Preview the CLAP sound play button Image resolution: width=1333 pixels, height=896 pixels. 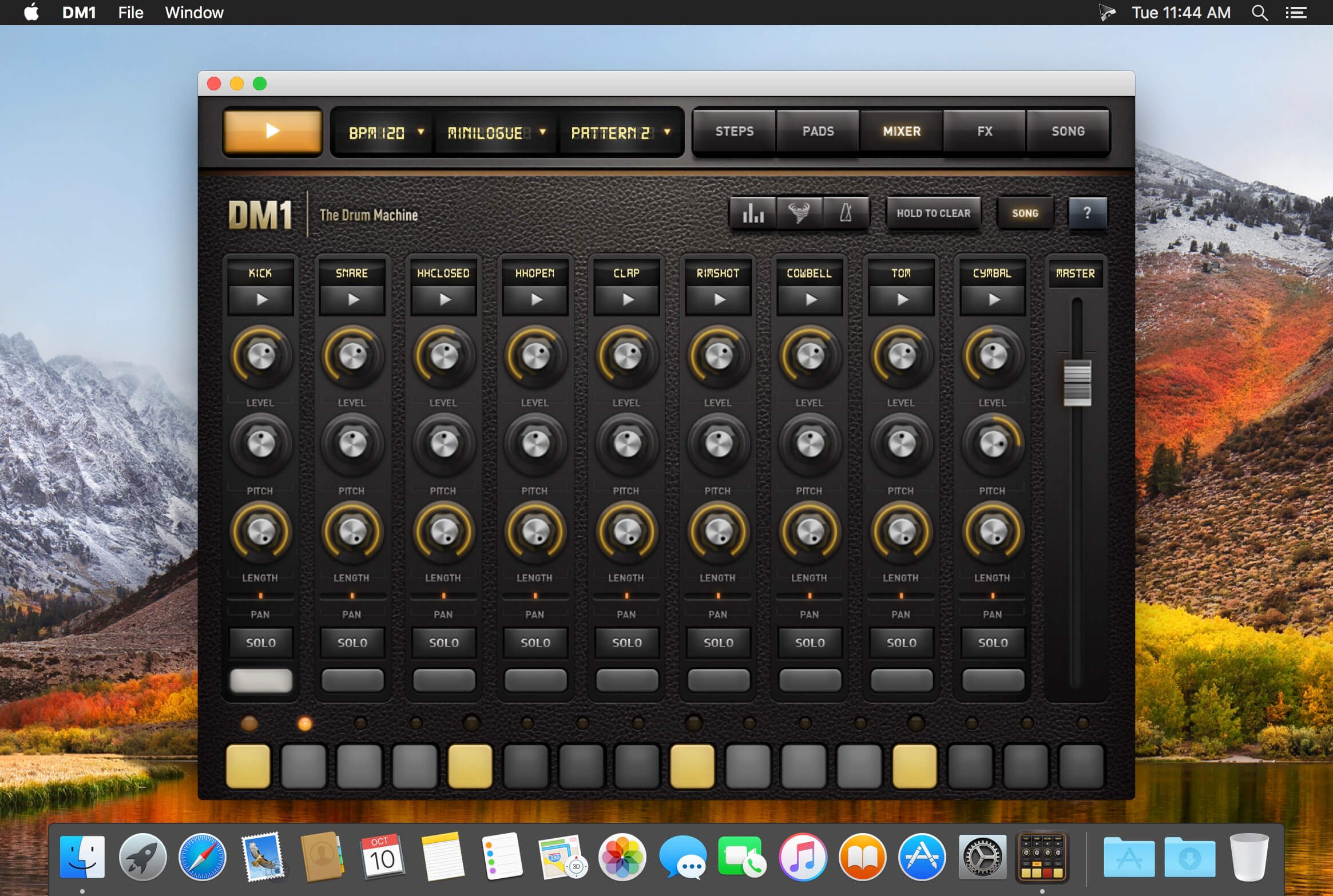(x=627, y=299)
